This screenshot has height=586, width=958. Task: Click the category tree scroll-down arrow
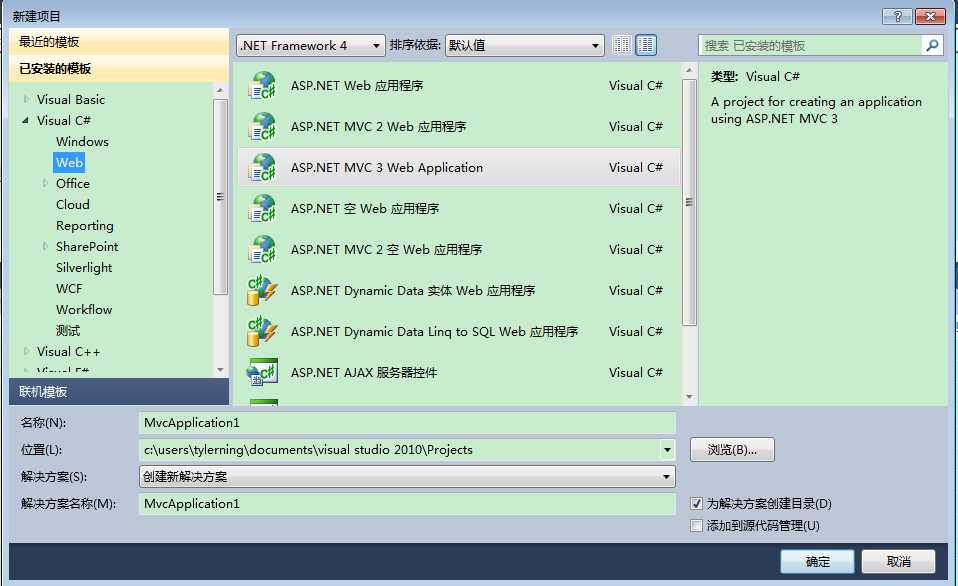pyautogui.click(x=220, y=370)
